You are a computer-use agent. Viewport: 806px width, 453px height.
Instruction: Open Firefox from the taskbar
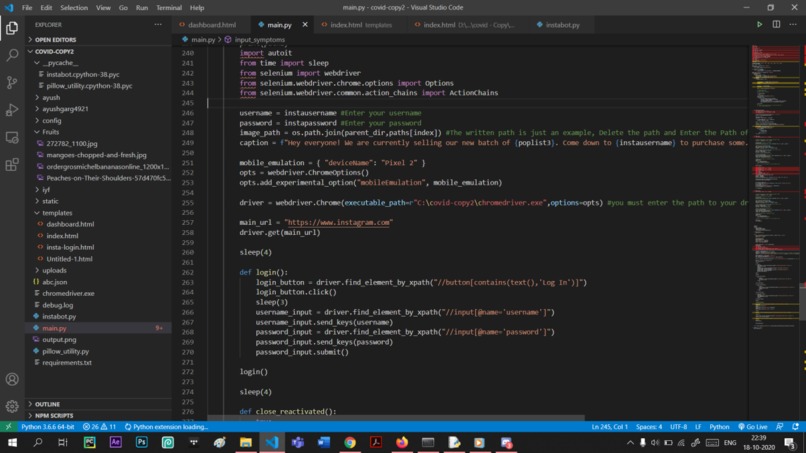coord(402,443)
